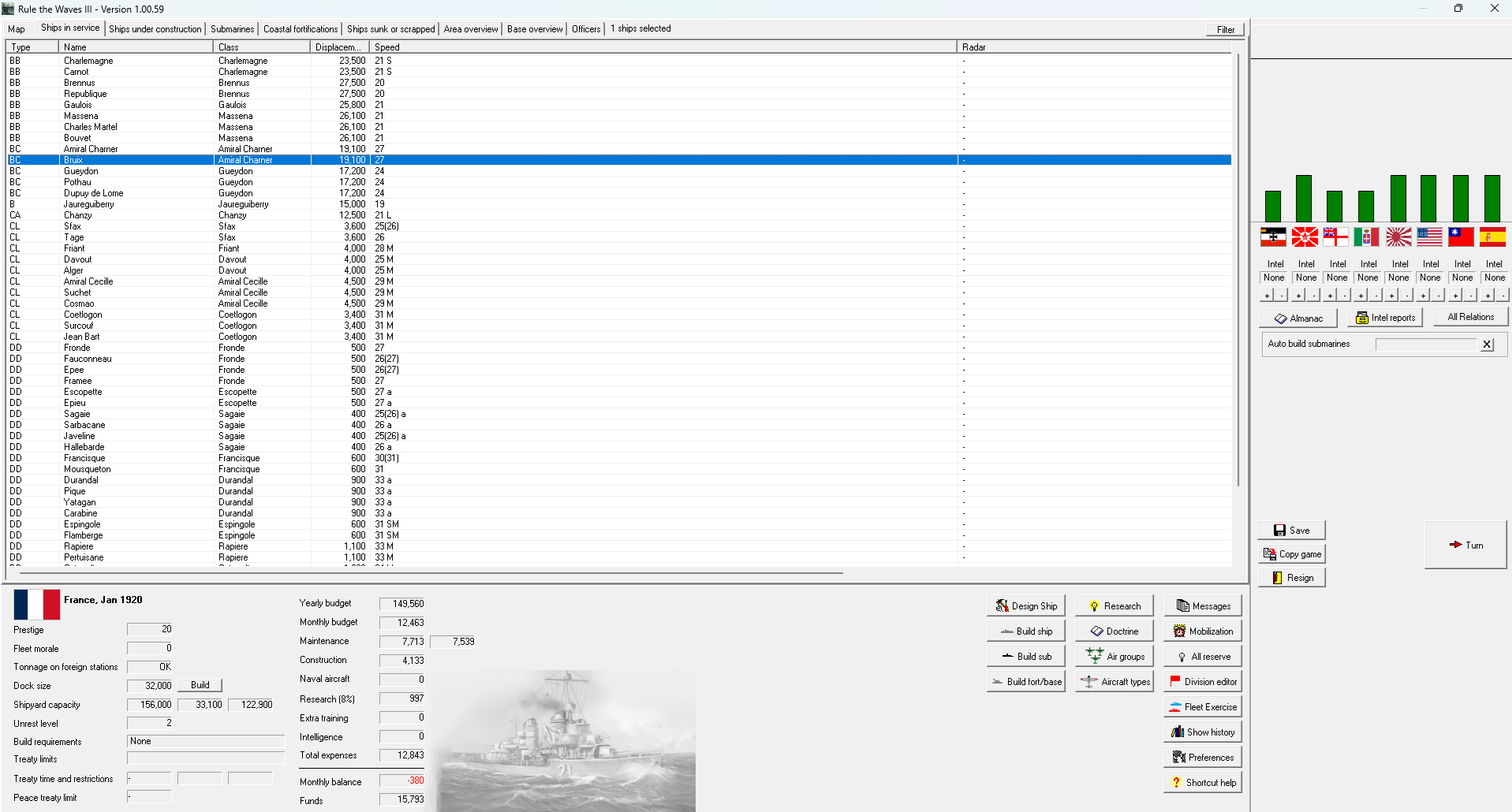Click the Spanish flag
The height and width of the screenshot is (812, 1512).
(x=1492, y=237)
